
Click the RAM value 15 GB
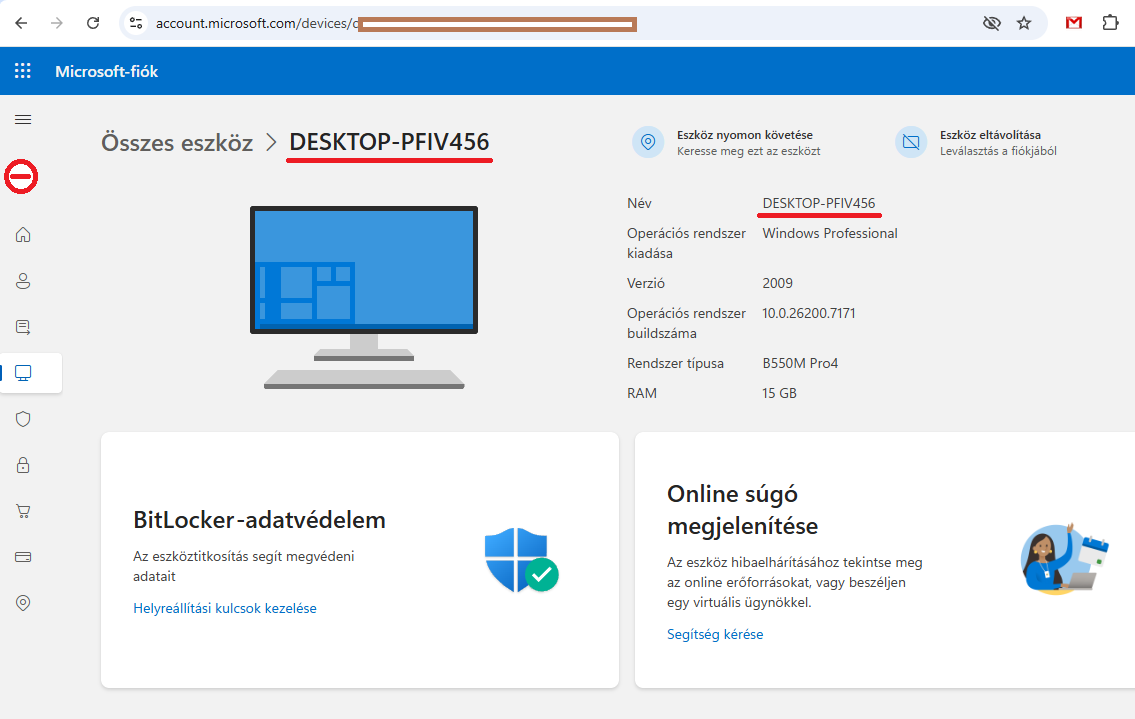pos(780,393)
